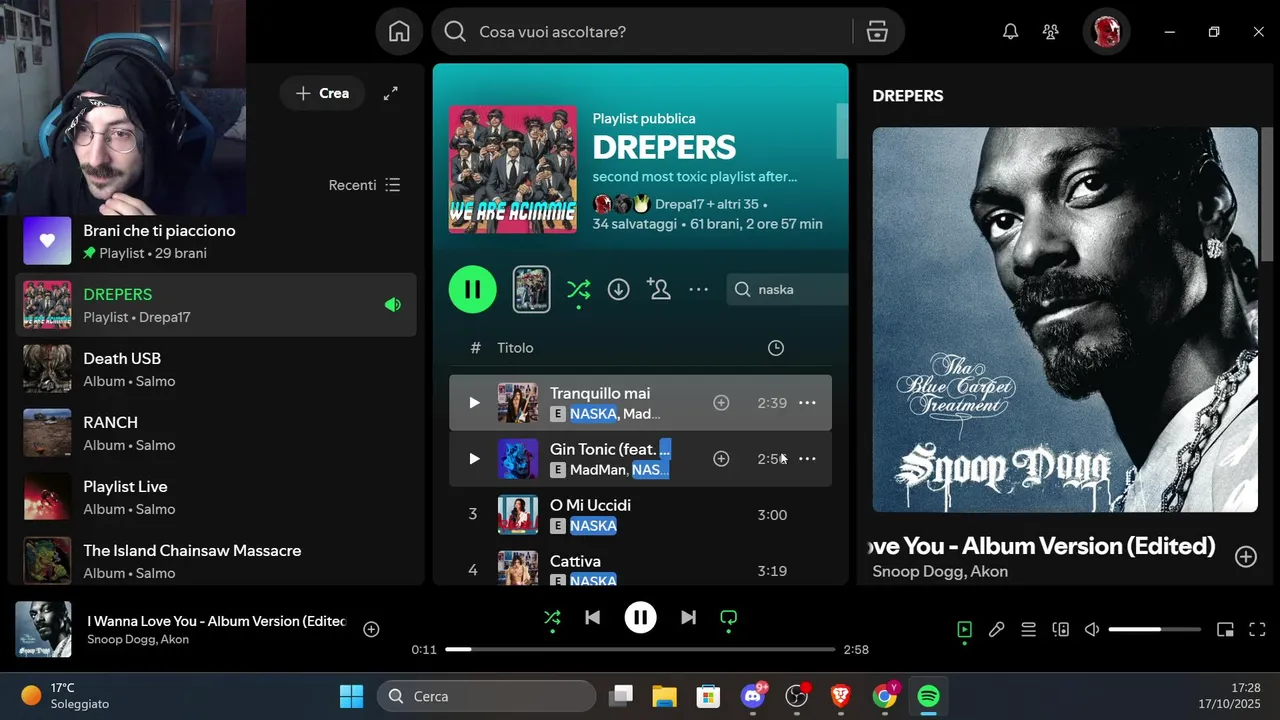The width and height of the screenshot is (1280, 720).
Task: Open Brani che ti piacciono playlist
Action: [x=216, y=241]
